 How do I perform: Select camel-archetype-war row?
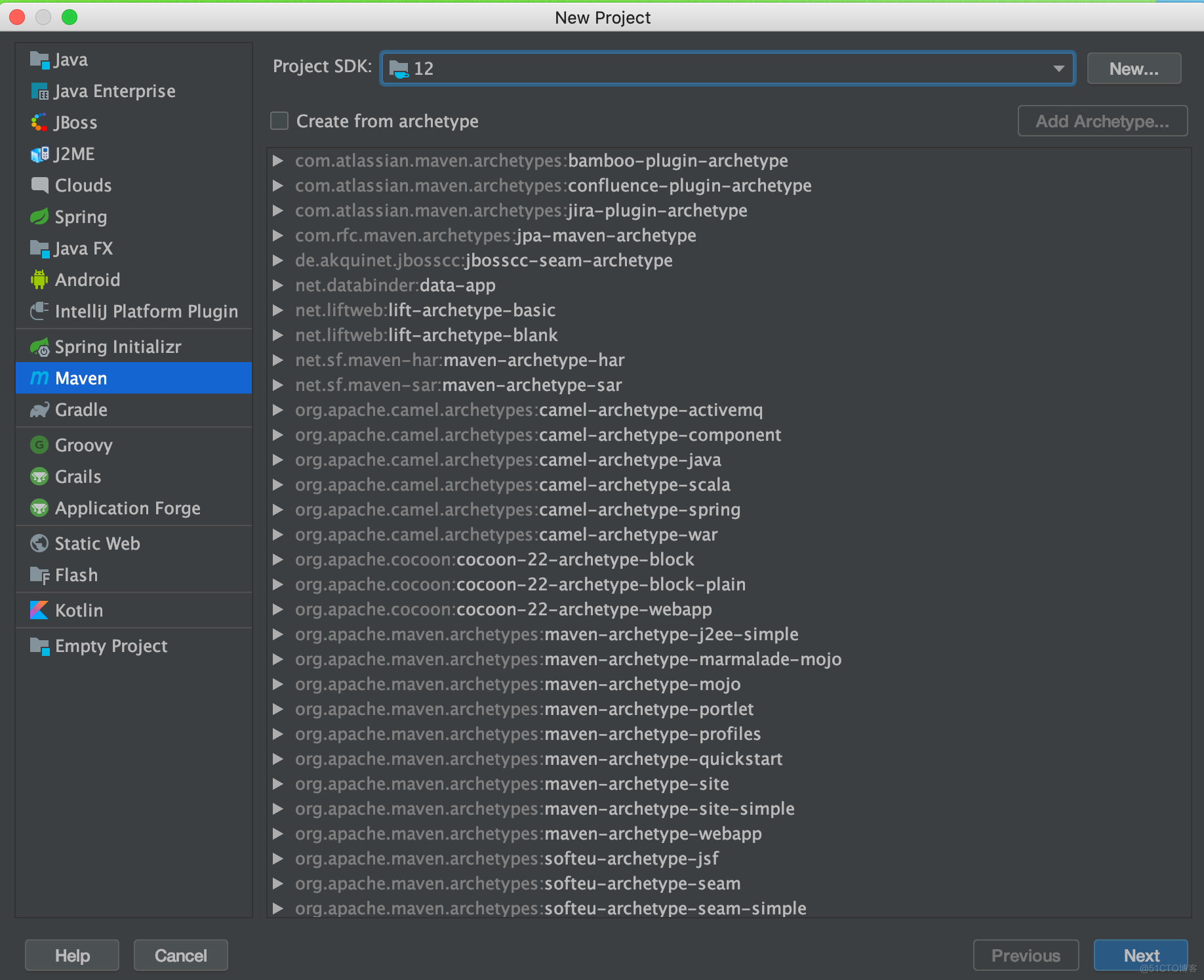[x=729, y=535]
